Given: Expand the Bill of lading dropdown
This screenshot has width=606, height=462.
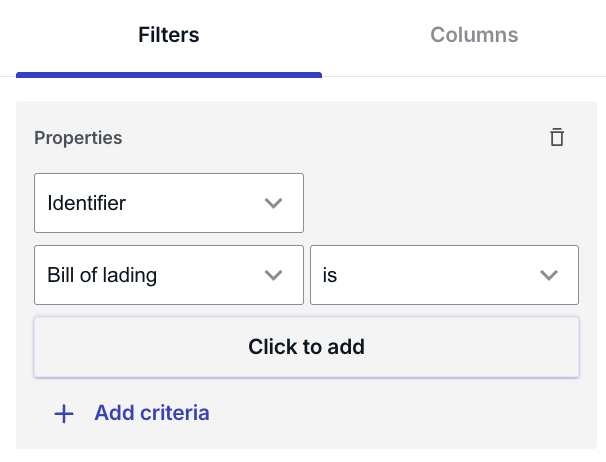Looking at the screenshot, I should (169, 275).
